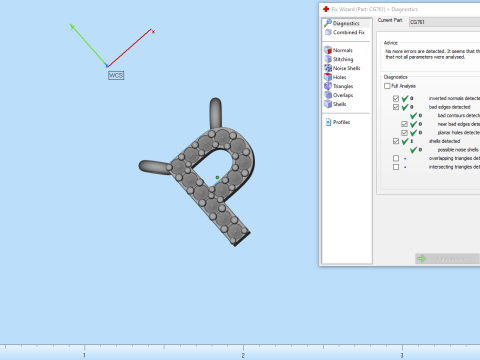
Task: Click the 'bad contours detected' result row
Action: click(445, 115)
